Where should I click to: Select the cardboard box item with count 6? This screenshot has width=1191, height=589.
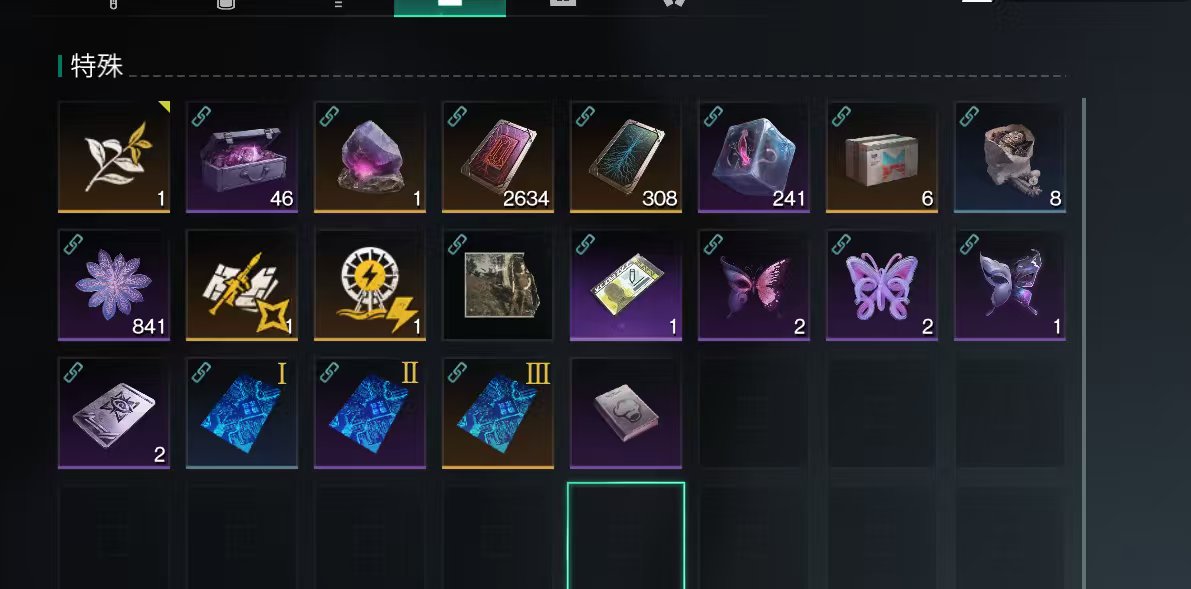(x=882, y=157)
